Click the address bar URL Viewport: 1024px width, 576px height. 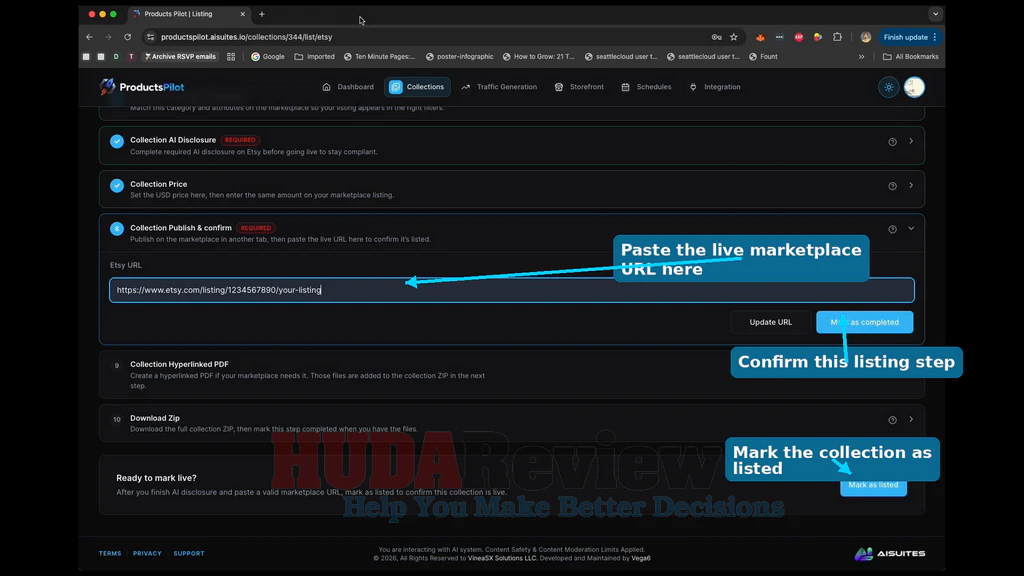point(247,37)
